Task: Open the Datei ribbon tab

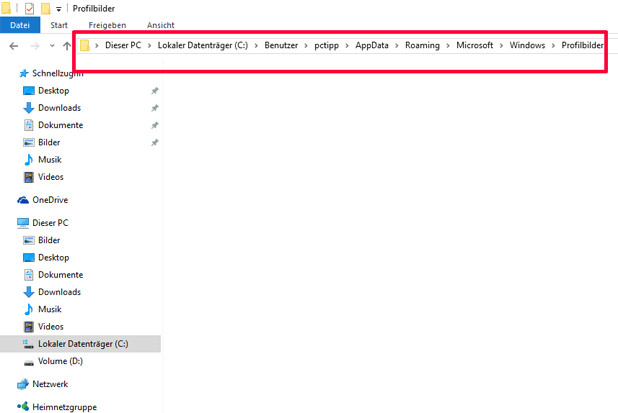Action: 20,25
